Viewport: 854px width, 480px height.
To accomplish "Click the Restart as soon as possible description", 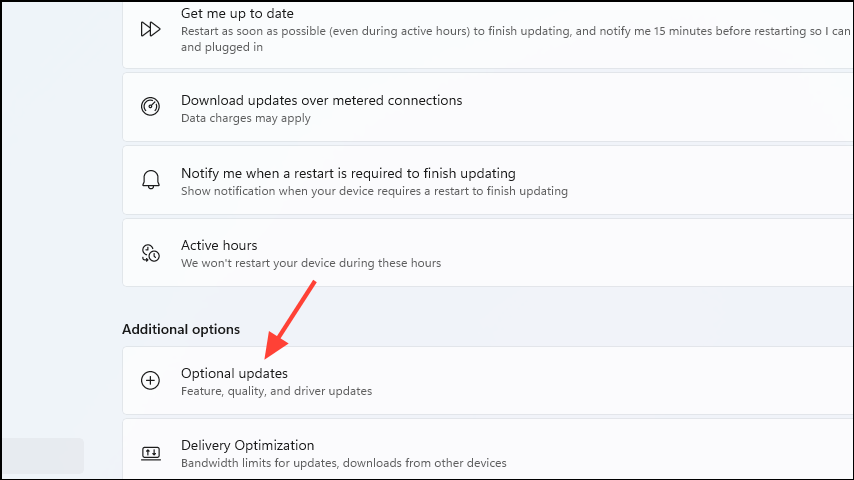I will tap(516, 39).
